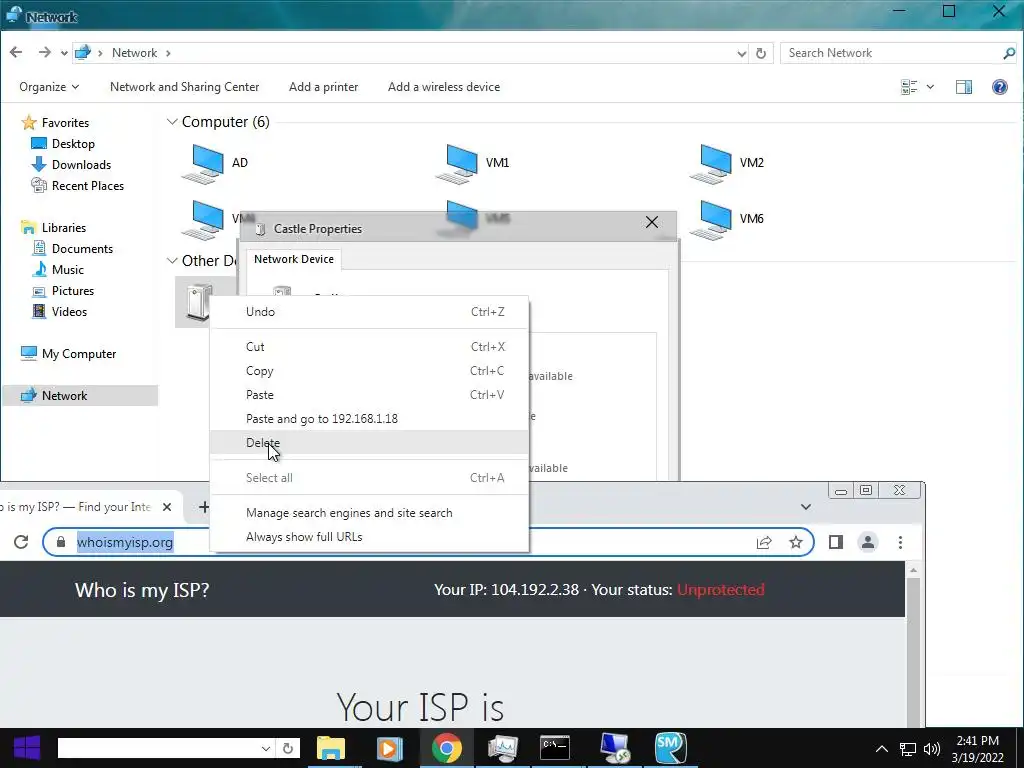Screen dimensions: 1024x768
Task: Bookmark this page with star icon
Action: click(795, 542)
